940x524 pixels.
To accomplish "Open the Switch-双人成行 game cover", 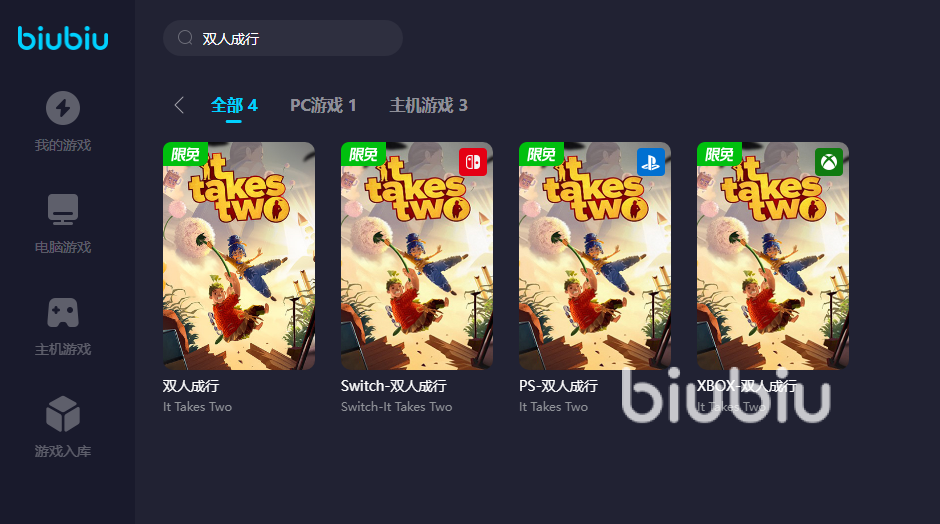I will coord(417,256).
